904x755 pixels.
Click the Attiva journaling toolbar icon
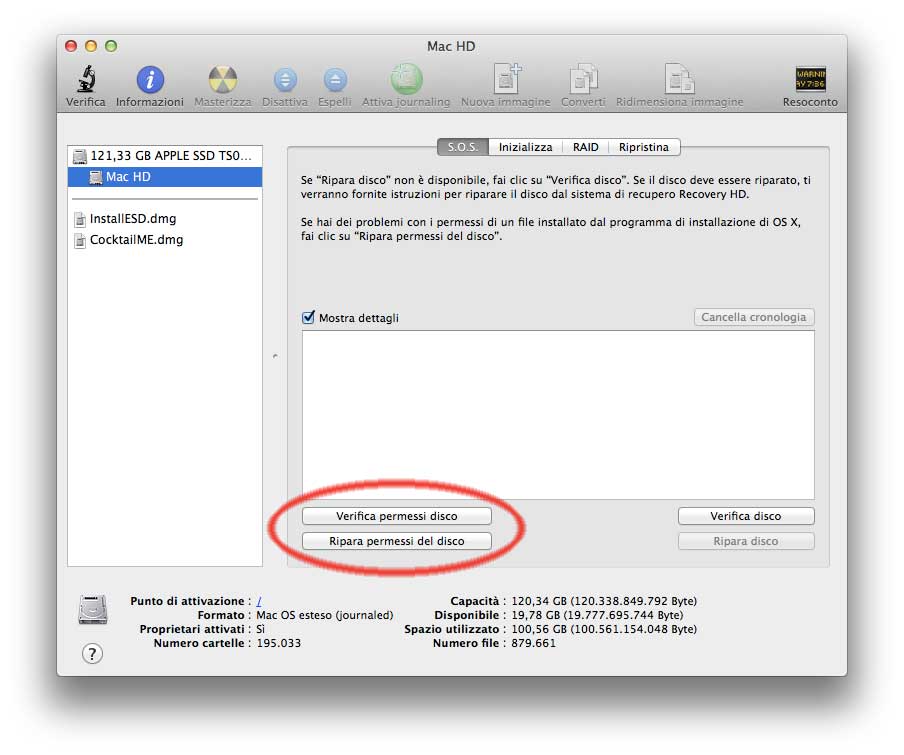pos(405,80)
